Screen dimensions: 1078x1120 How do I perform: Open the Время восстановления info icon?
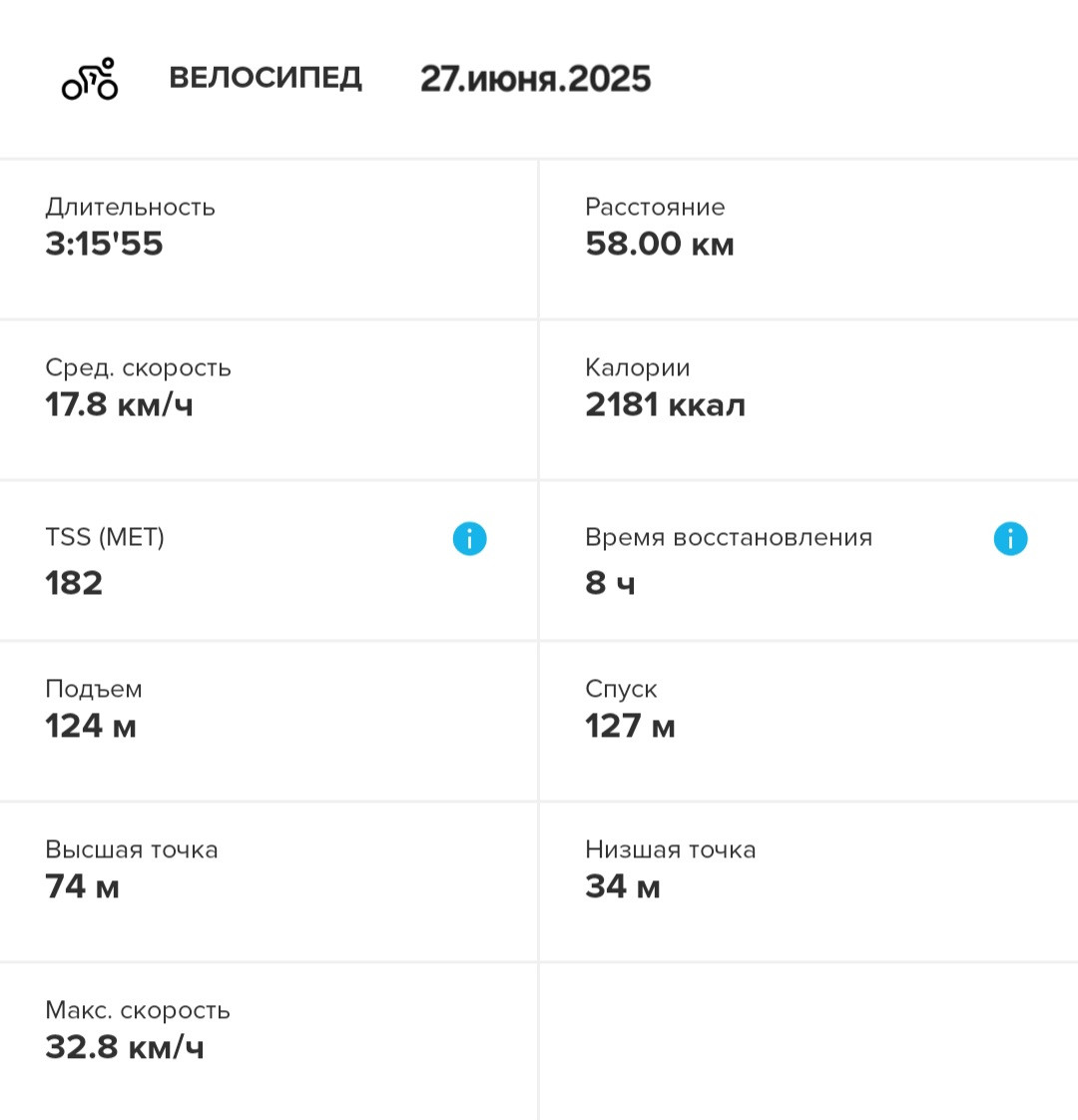1010,539
